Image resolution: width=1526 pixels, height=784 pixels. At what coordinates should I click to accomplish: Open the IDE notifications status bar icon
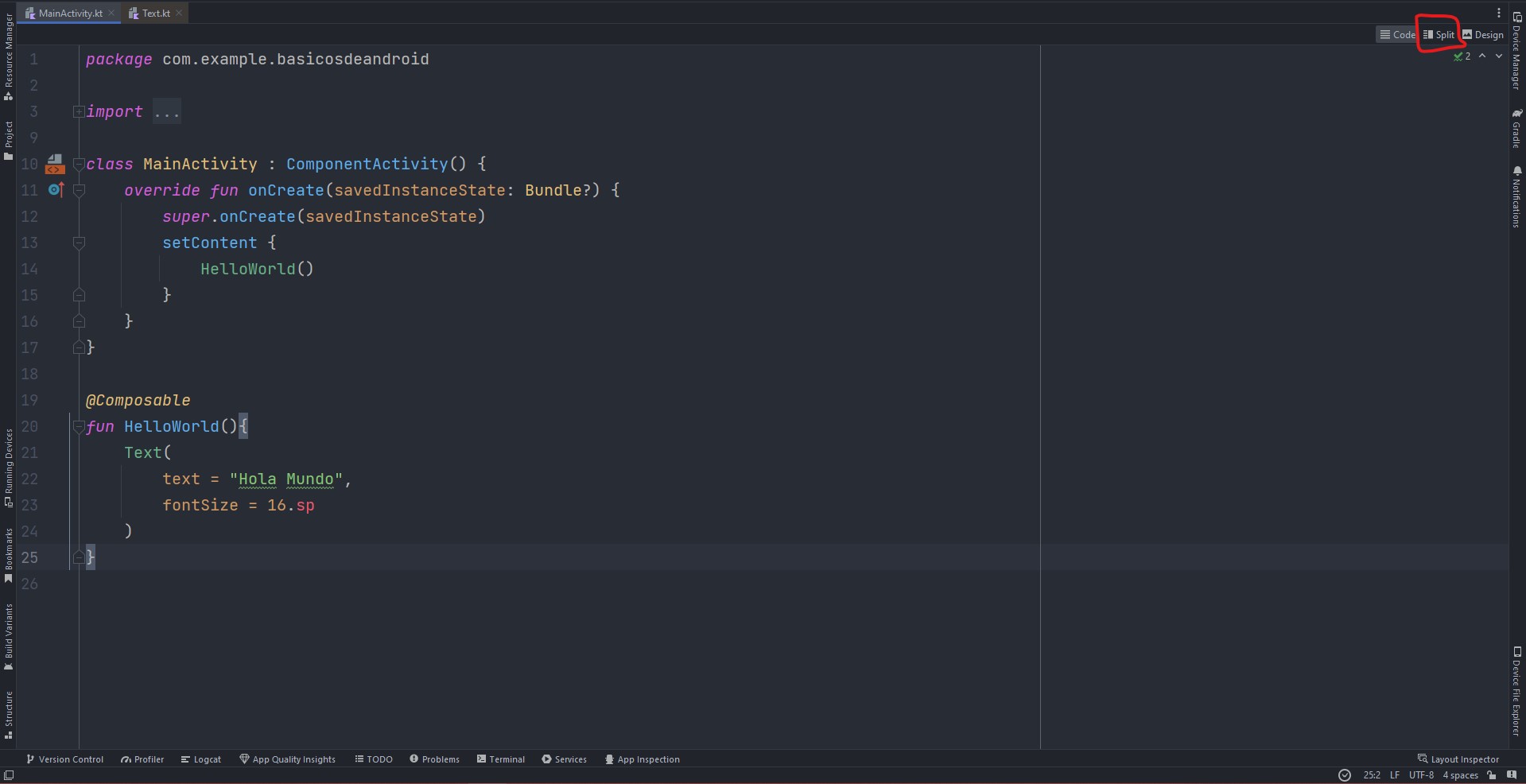(1512, 775)
